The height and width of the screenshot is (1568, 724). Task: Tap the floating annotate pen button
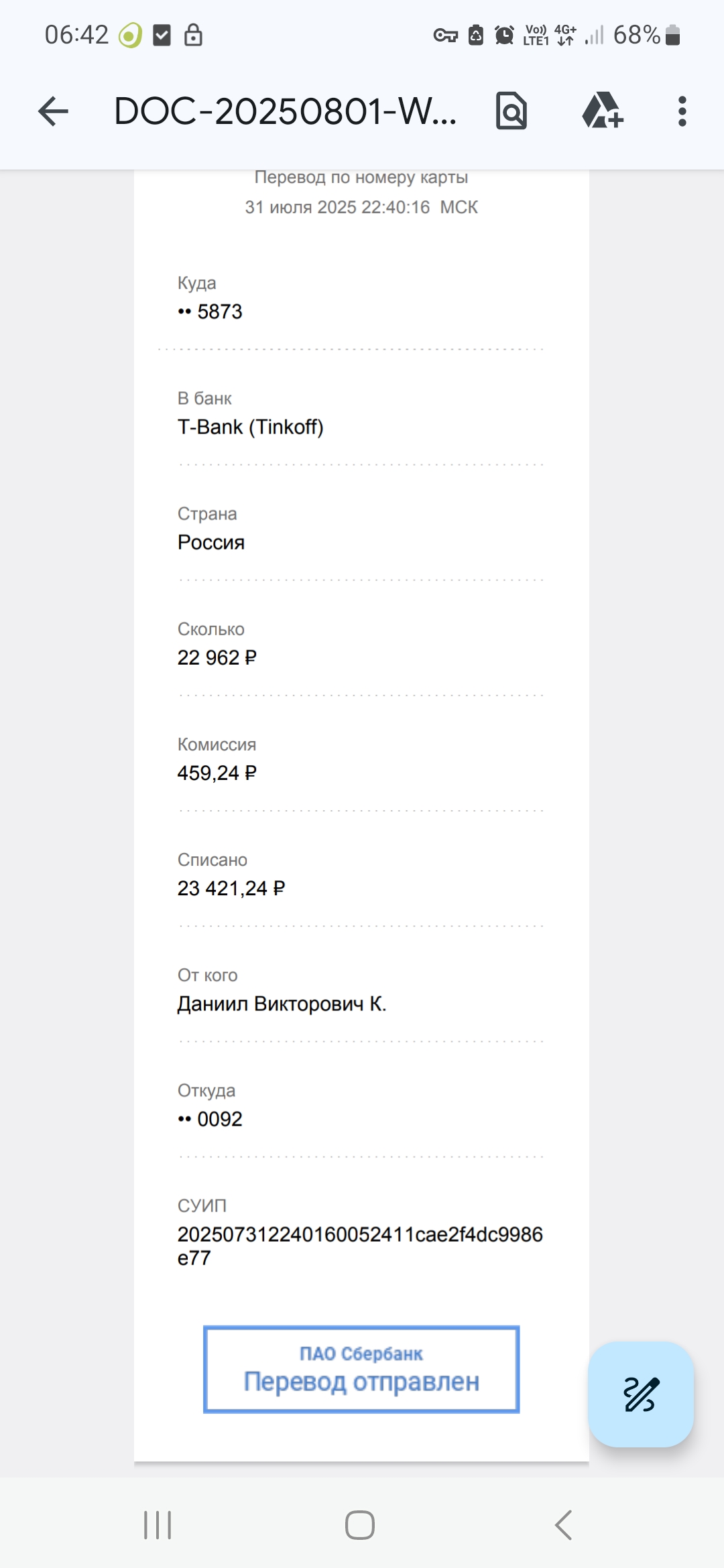click(641, 1394)
